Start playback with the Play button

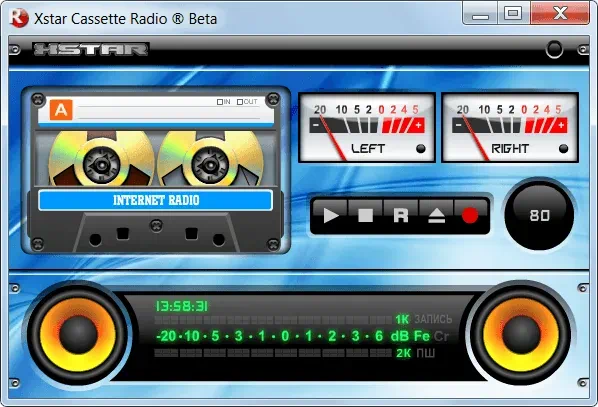(x=331, y=216)
